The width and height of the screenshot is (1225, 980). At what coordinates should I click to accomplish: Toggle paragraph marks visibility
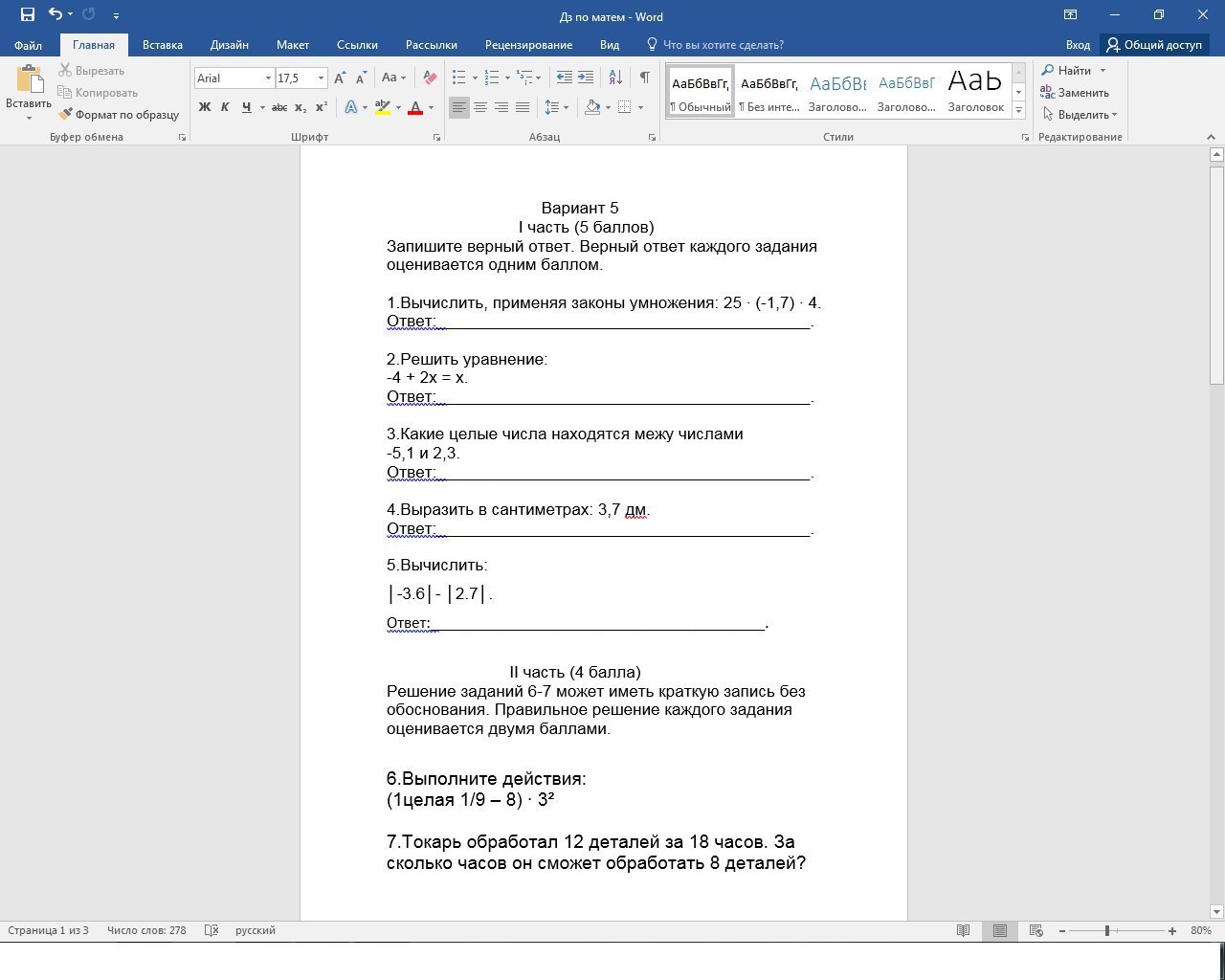tap(644, 78)
